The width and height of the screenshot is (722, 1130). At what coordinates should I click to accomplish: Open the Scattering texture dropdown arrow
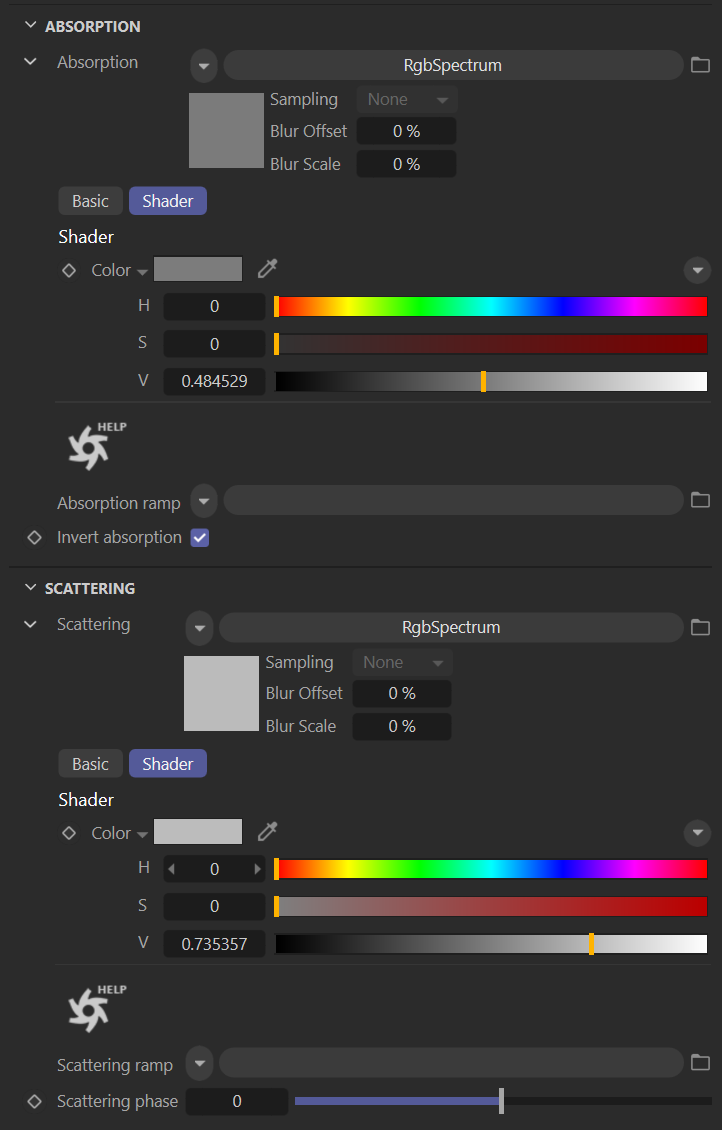pos(199,628)
